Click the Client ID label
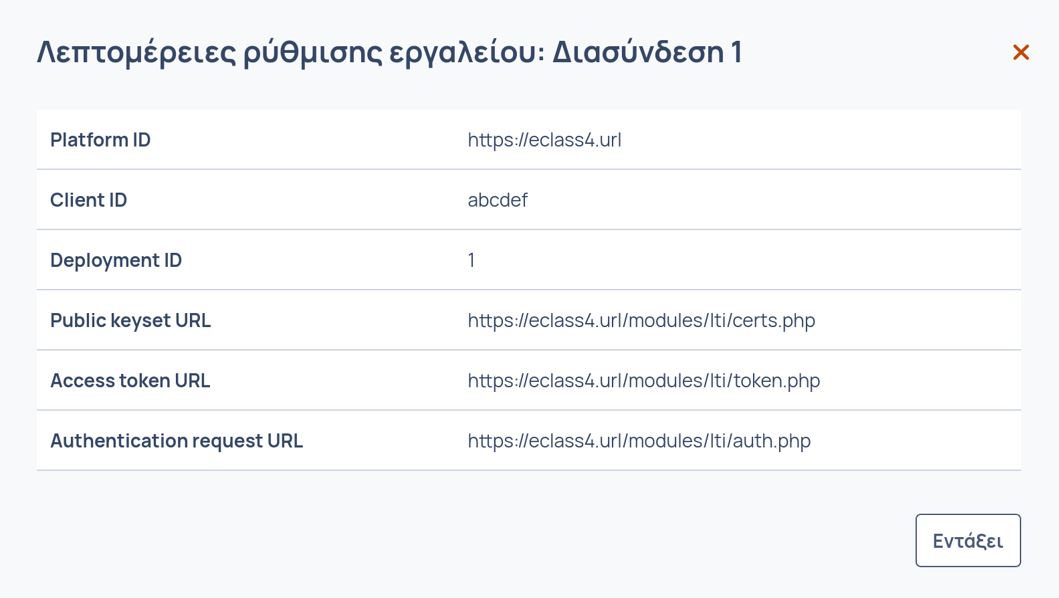This screenshot has width=1059, height=598. tap(88, 200)
